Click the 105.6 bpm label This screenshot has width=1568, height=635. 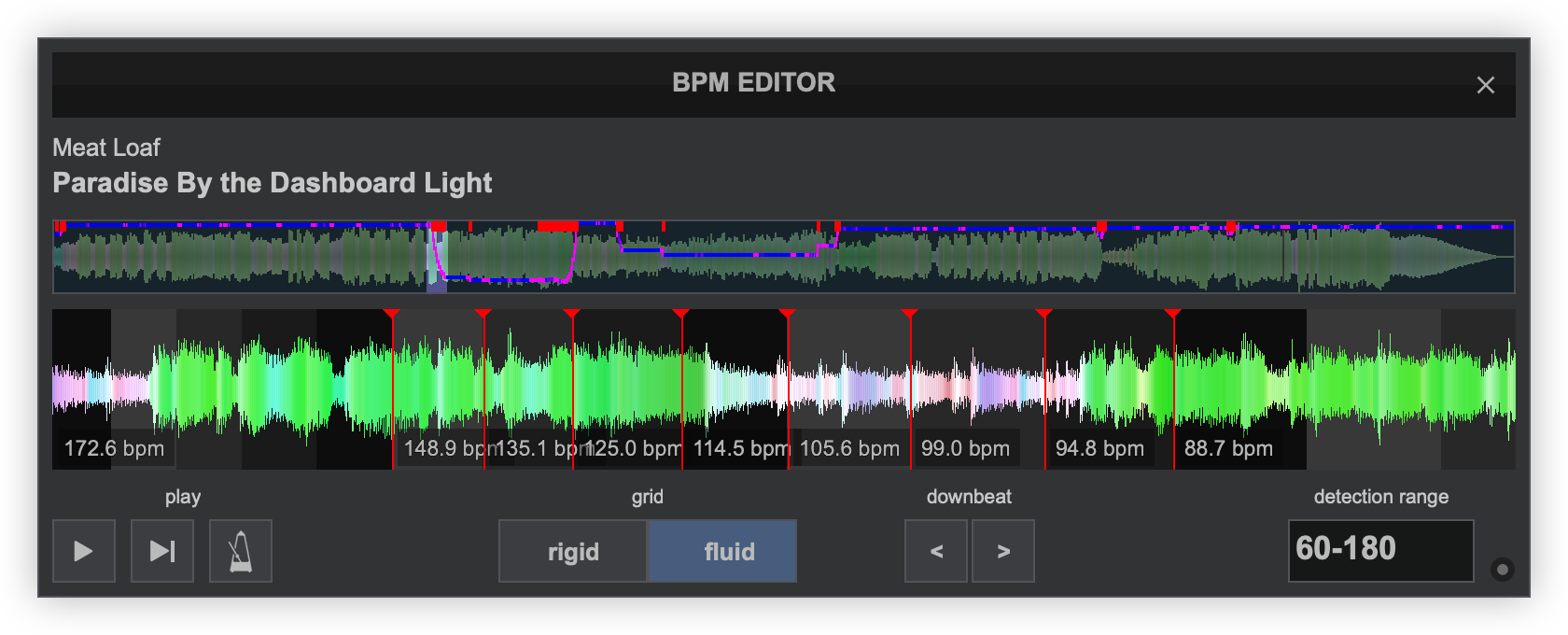(849, 448)
